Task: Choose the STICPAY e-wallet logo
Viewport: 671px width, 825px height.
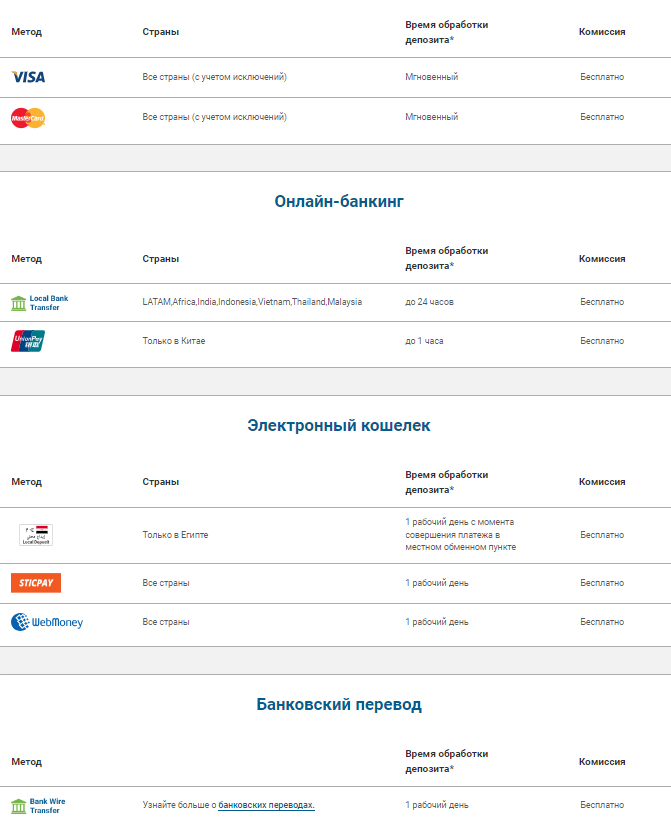Action: (x=35, y=582)
